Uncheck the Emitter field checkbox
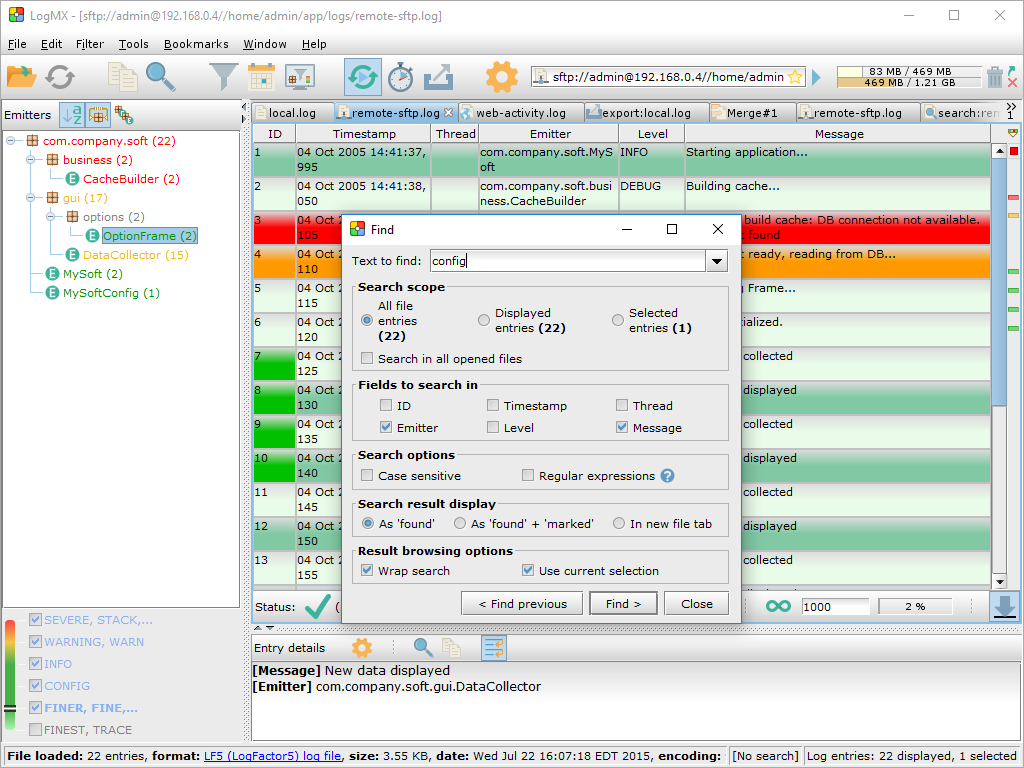This screenshot has width=1024, height=768. (386, 428)
